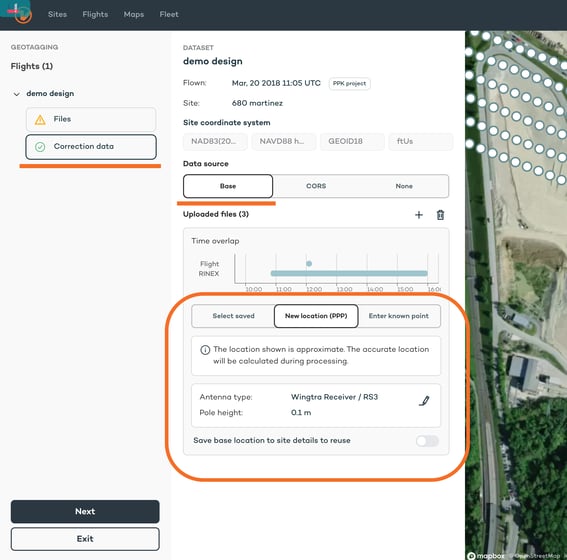Screen dimensions: 567x560
Task: Click the info icon in location notice
Action: pyautogui.click(x=205, y=350)
